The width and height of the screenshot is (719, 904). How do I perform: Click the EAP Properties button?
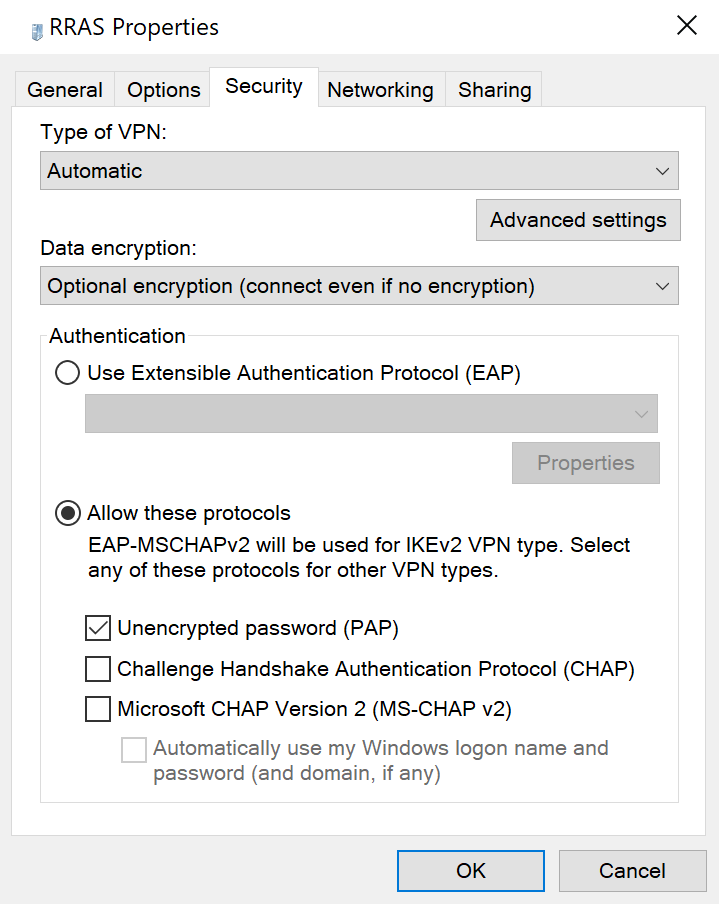point(585,463)
